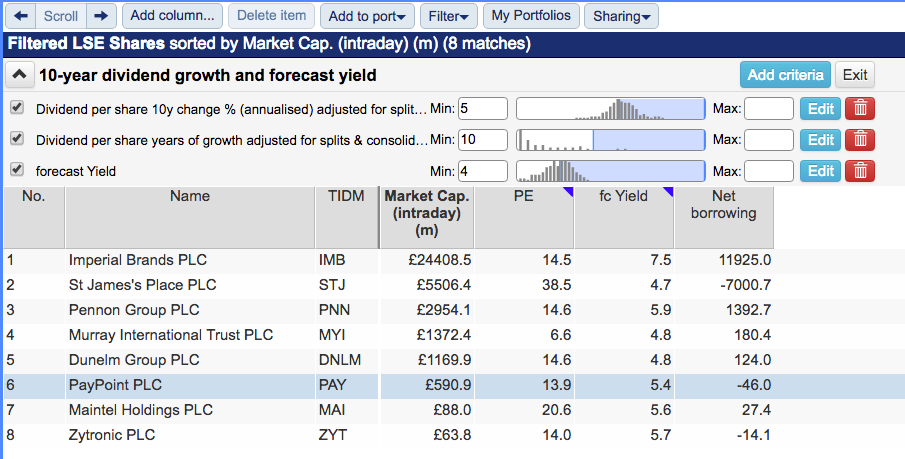Viewport: 905px width, 459px height.
Task: Click the right arrow scroll button
Action: click(x=101, y=16)
